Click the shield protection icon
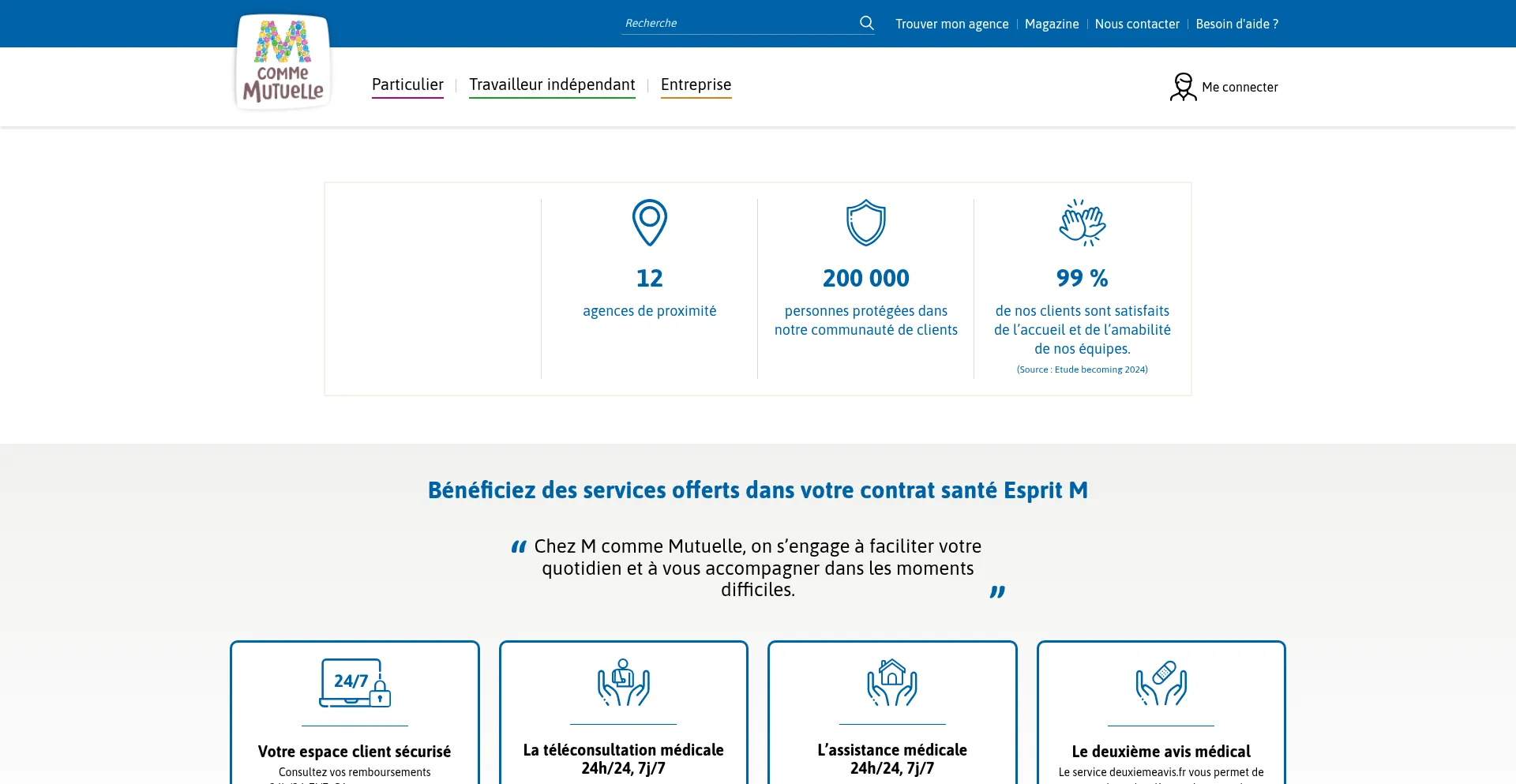1516x784 pixels. coord(865,223)
